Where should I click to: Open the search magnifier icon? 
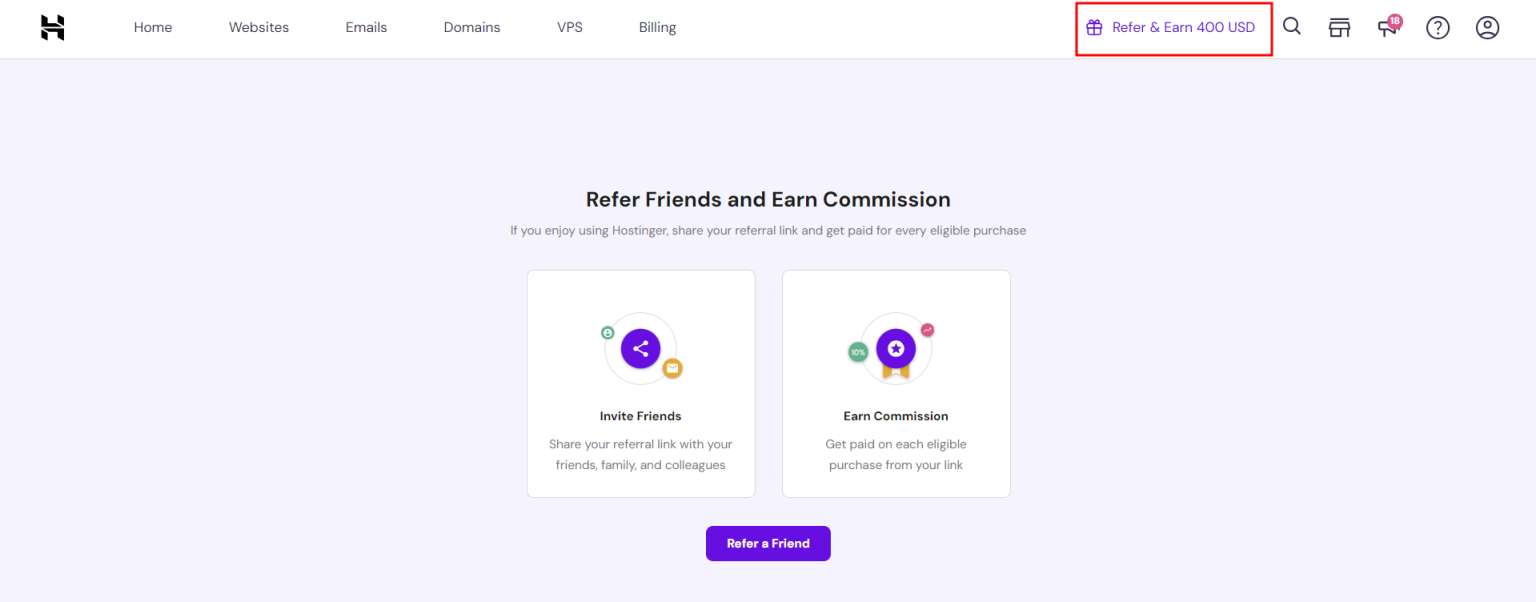coord(1292,27)
